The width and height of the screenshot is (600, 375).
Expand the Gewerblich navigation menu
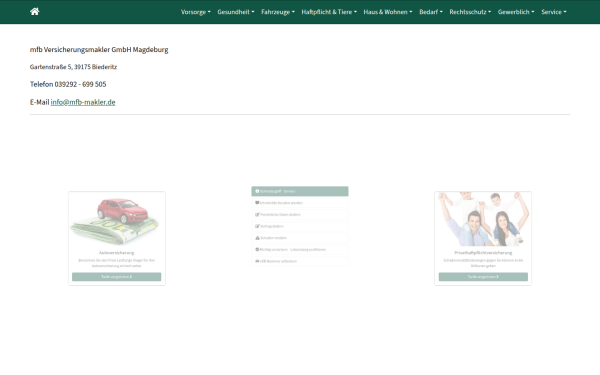516,12
